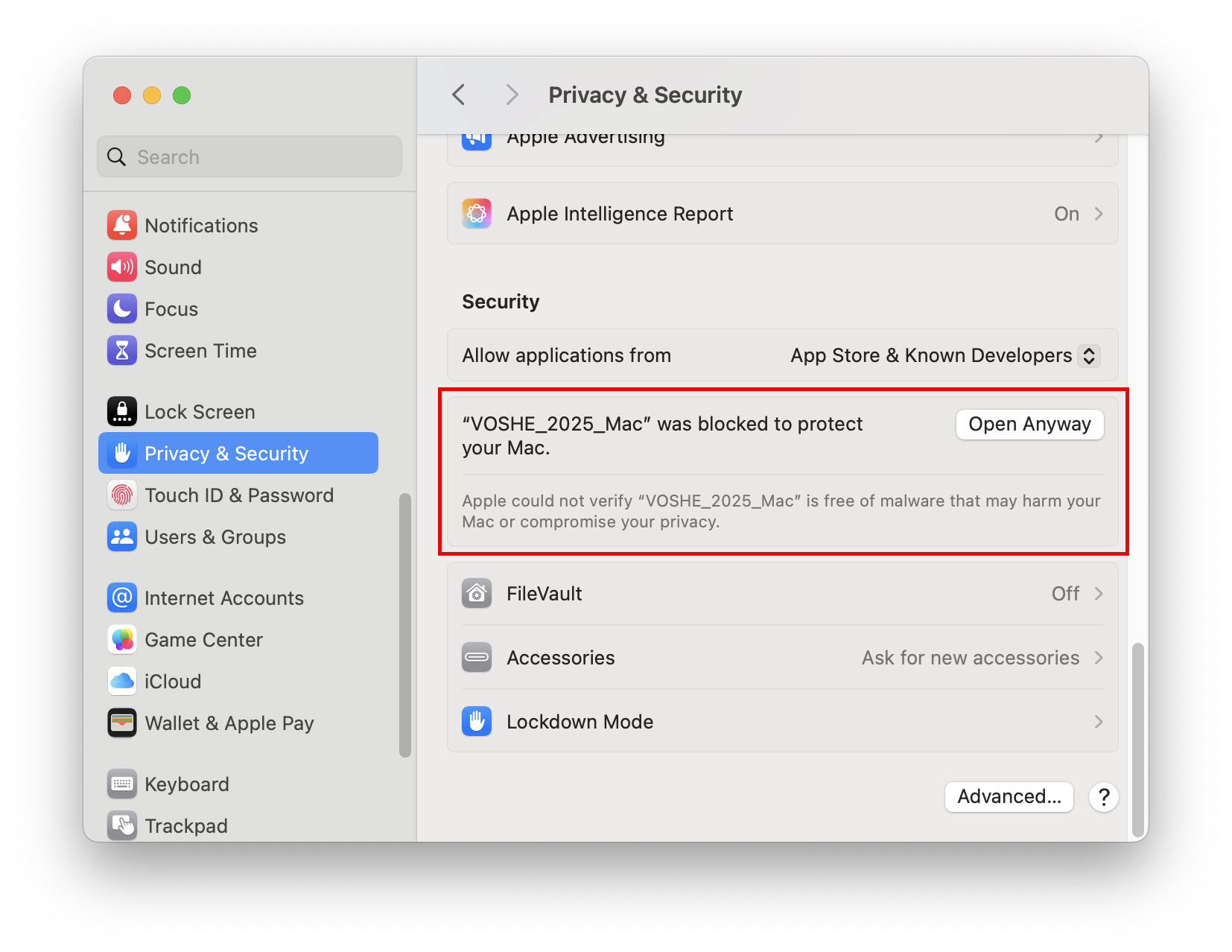This screenshot has height=952, width=1232.
Task: Click the Game Center icon
Action: [122, 639]
